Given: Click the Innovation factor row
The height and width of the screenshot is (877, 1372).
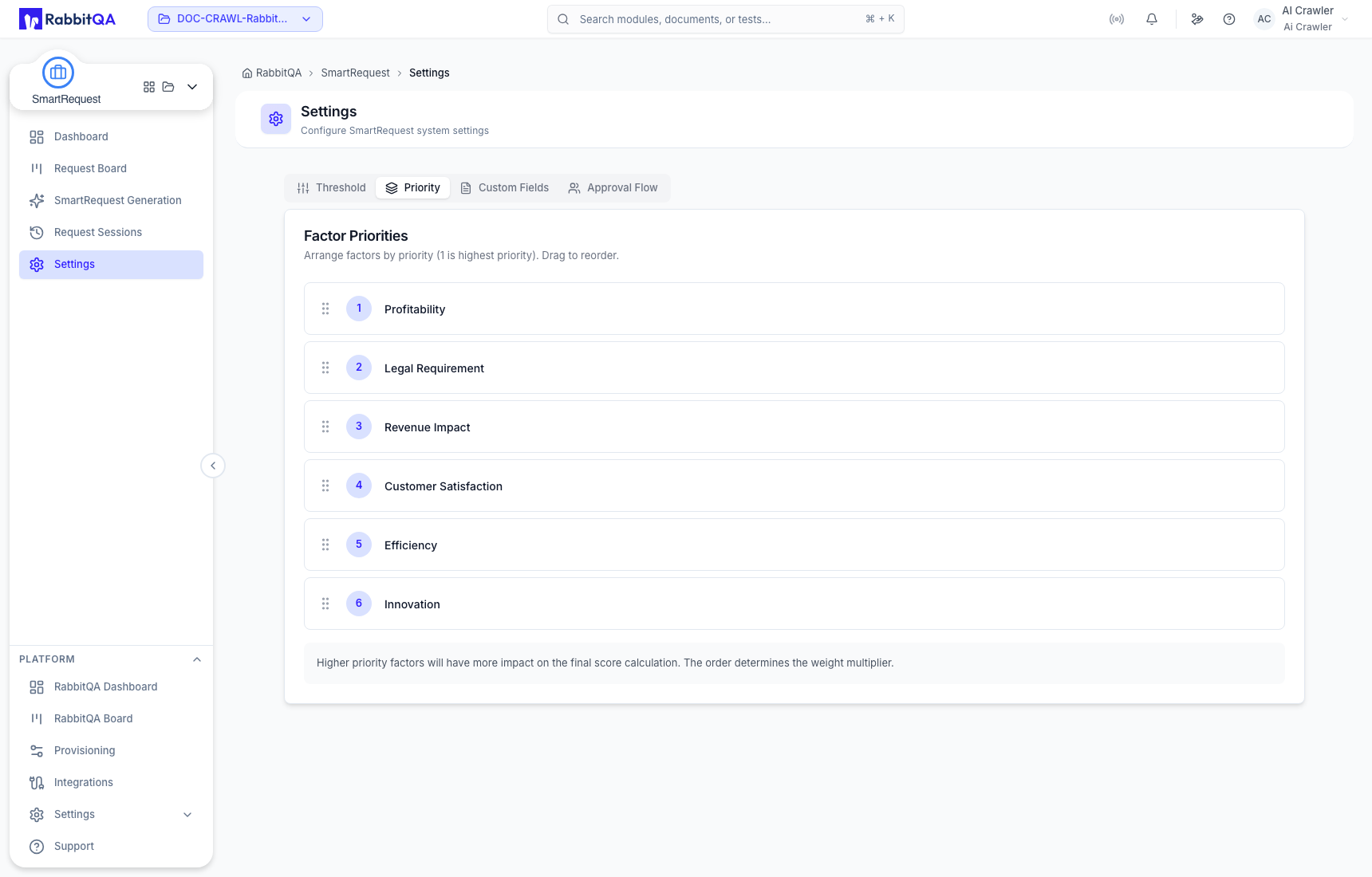Looking at the screenshot, I should pyautogui.click(x=794, y=604).
